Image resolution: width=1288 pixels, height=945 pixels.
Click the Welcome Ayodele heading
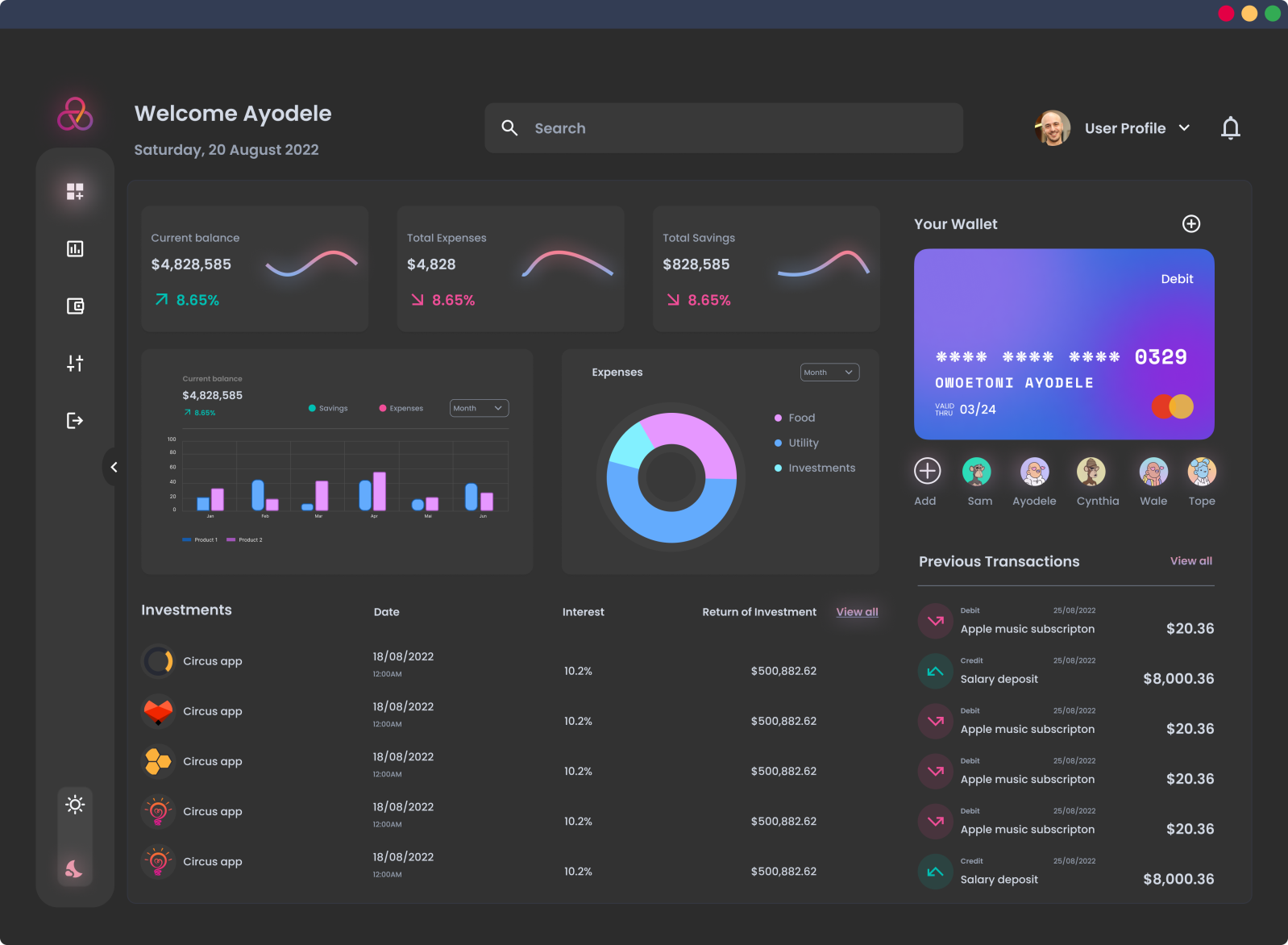pyautogui.click(x=233, y=114)
